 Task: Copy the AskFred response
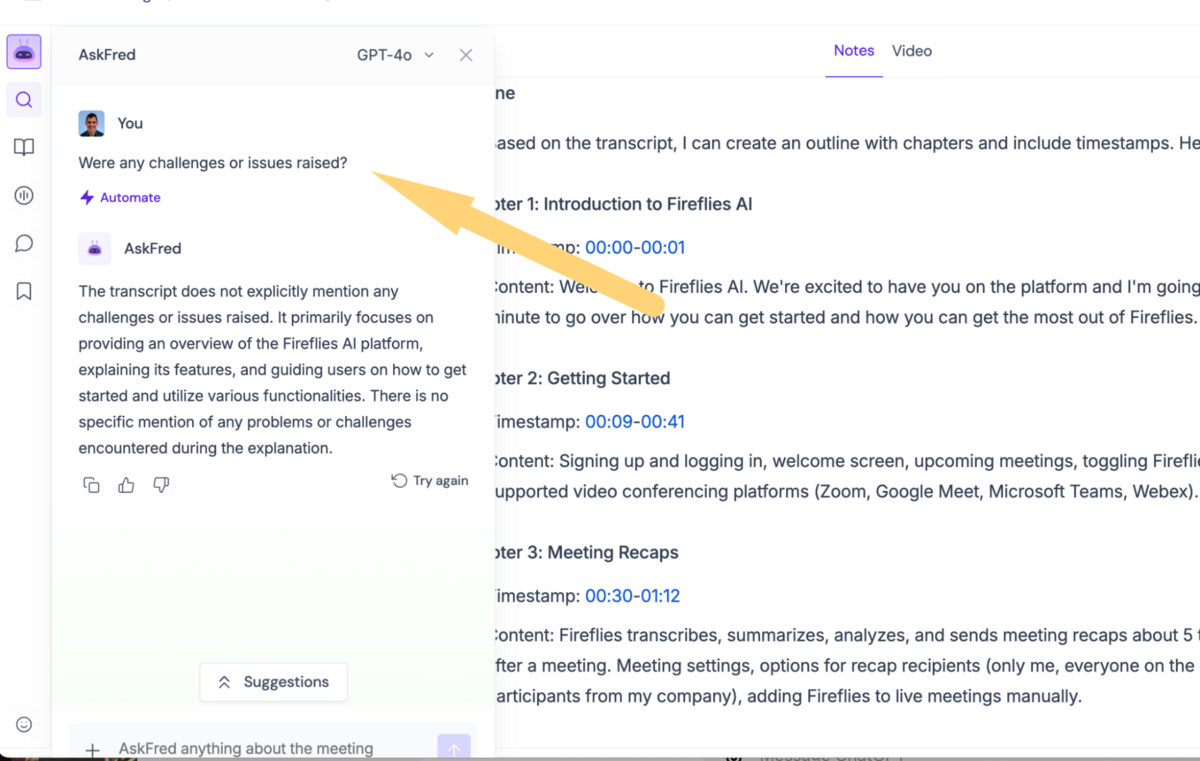(x=91, y=485)
